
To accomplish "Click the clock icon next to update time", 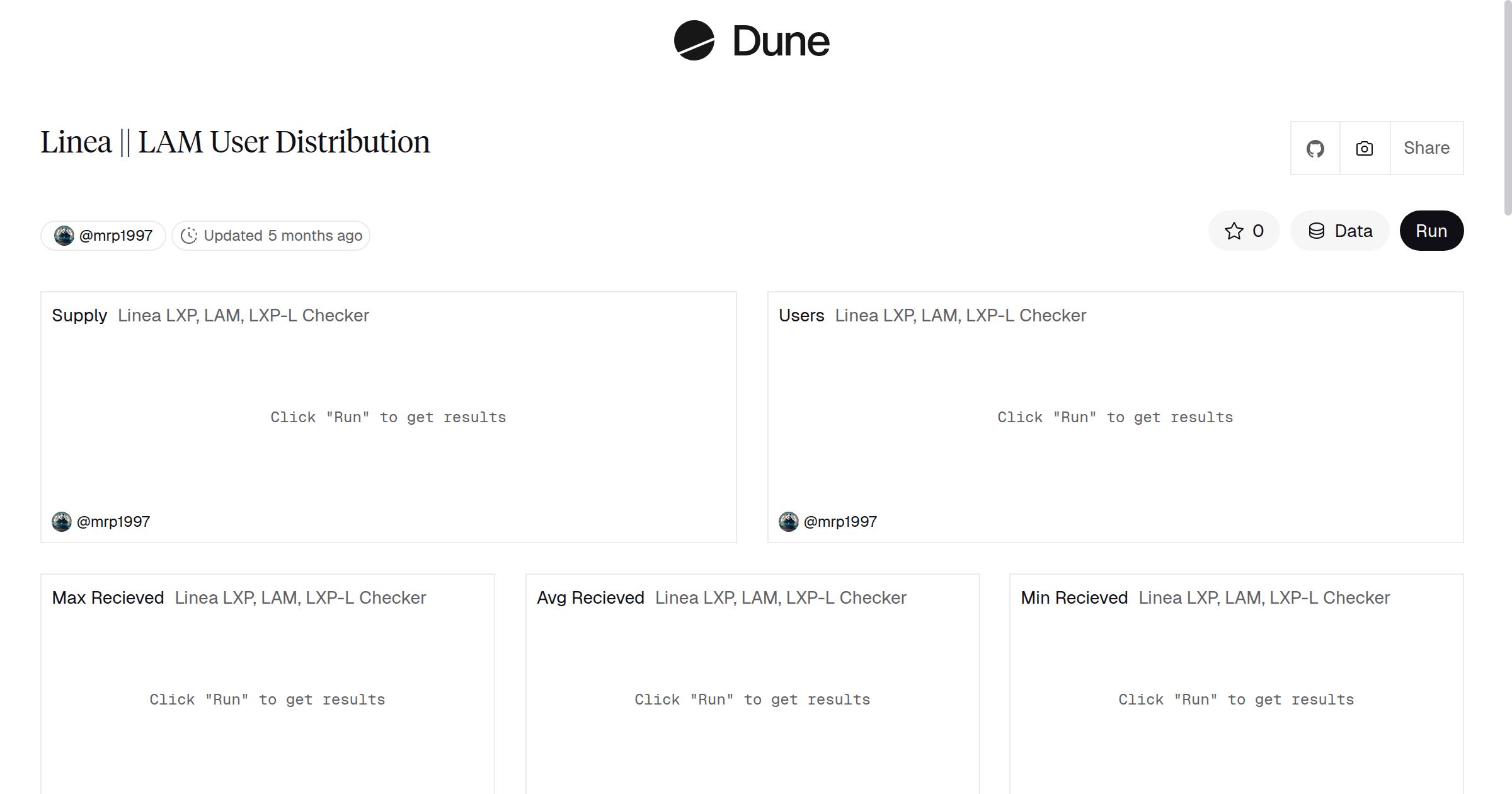I will click(190, 235).
